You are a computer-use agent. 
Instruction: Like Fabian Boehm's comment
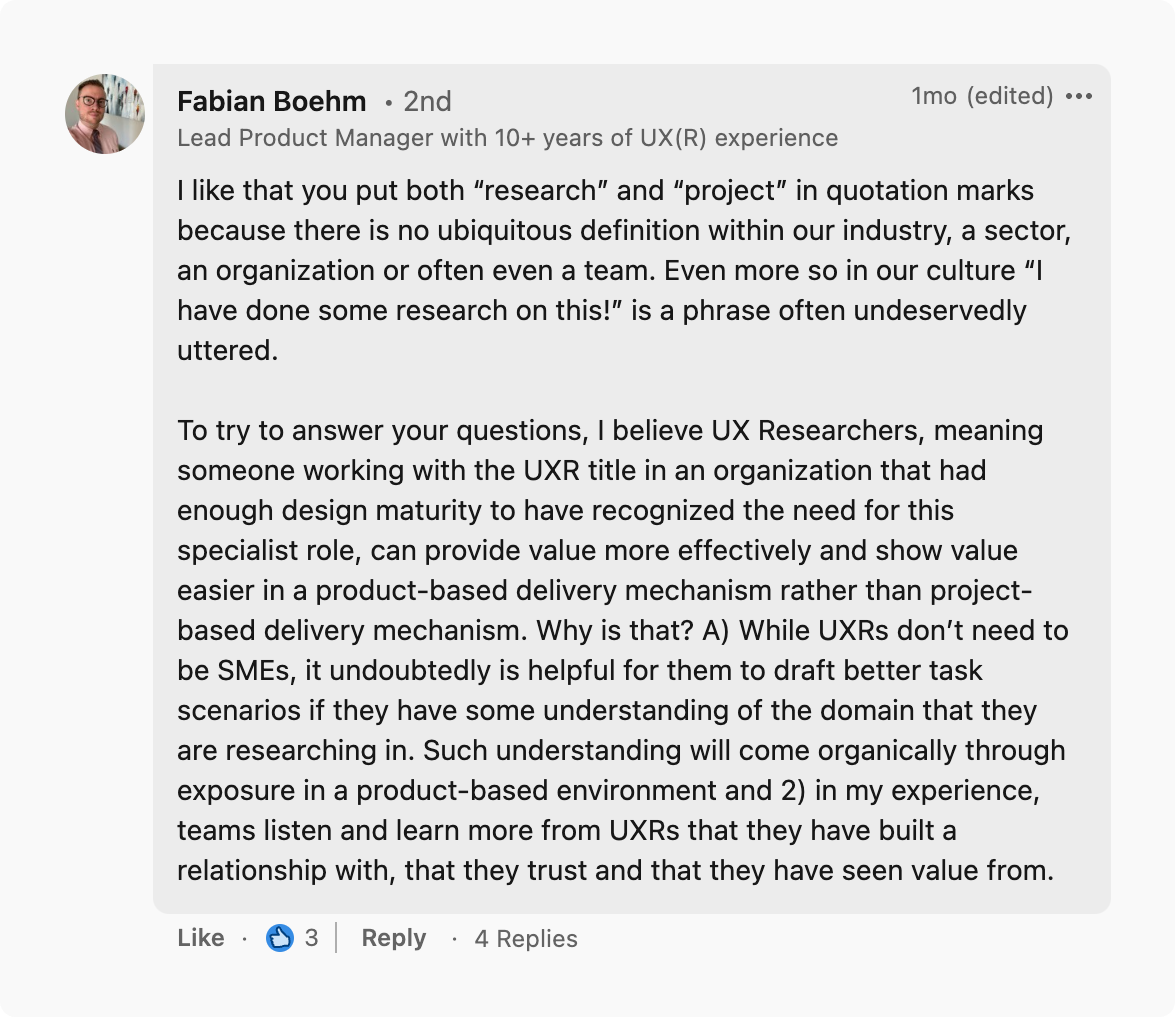tap(200, 938)
